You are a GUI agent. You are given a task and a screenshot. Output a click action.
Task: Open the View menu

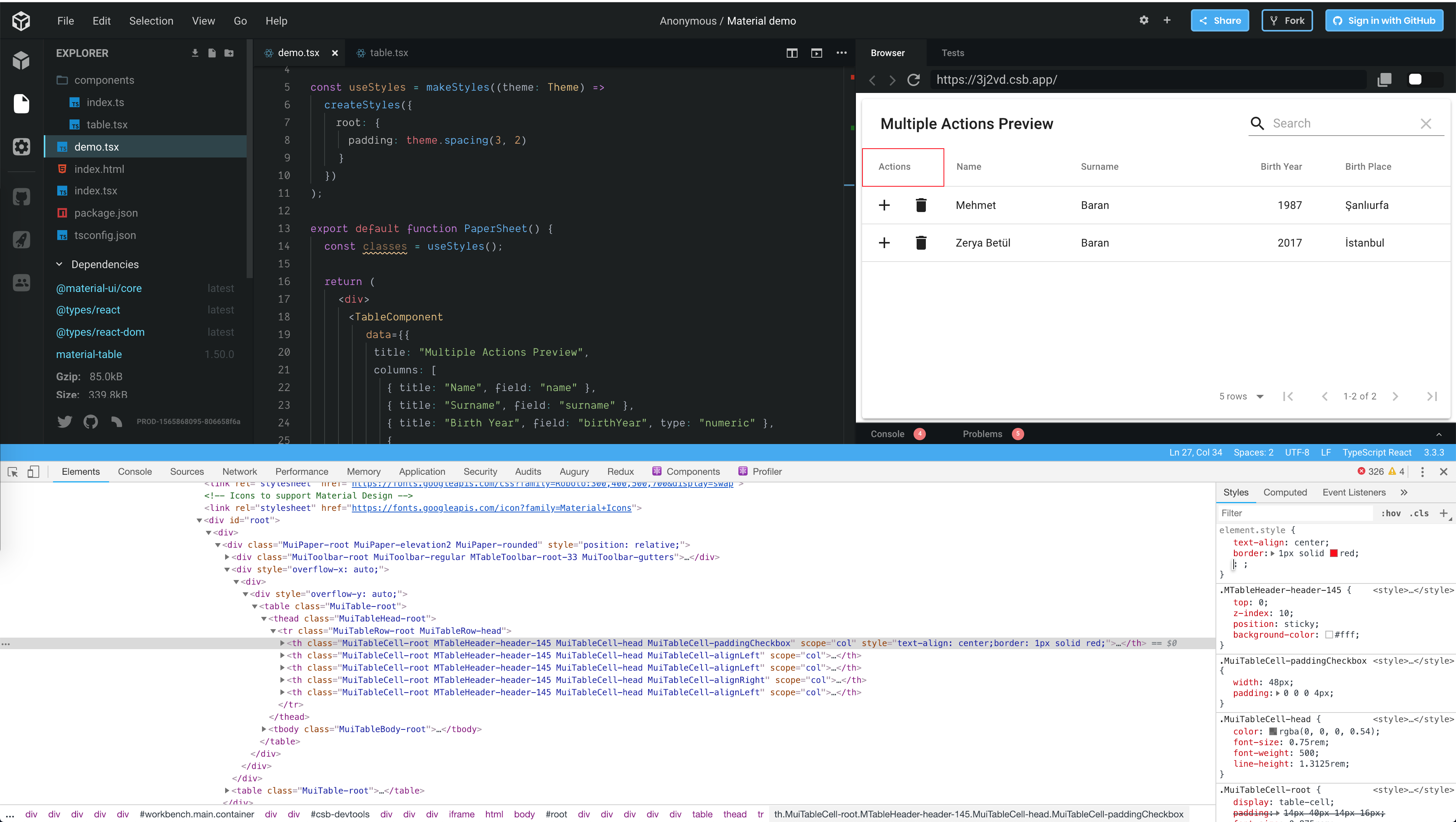pyautogui.click(x=203, y=21)
